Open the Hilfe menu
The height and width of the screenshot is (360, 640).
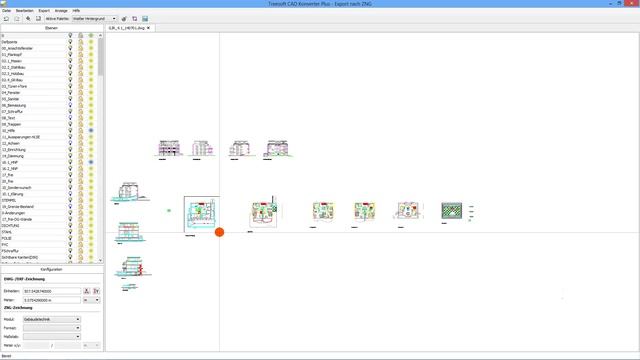pyautogui.click(x=76, y=11)
